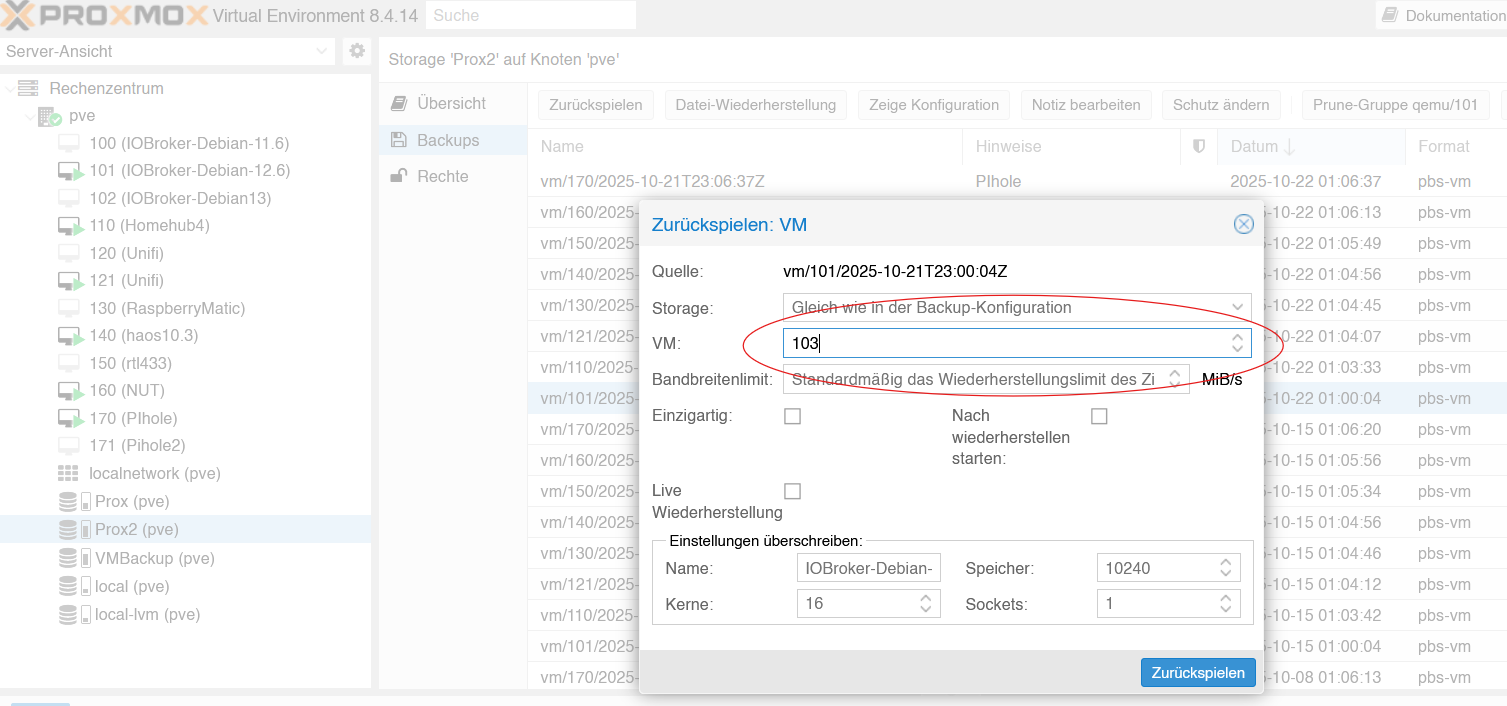This screenshot has width=1507, height=706.
Task: Enable the Einzigartig checkbox
Action: point(792,416)
